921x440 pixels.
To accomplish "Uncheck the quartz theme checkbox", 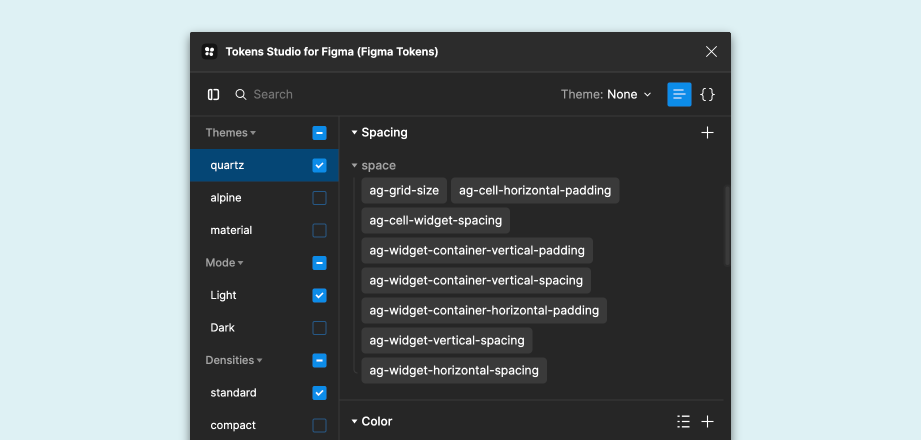I will [320, 166].
